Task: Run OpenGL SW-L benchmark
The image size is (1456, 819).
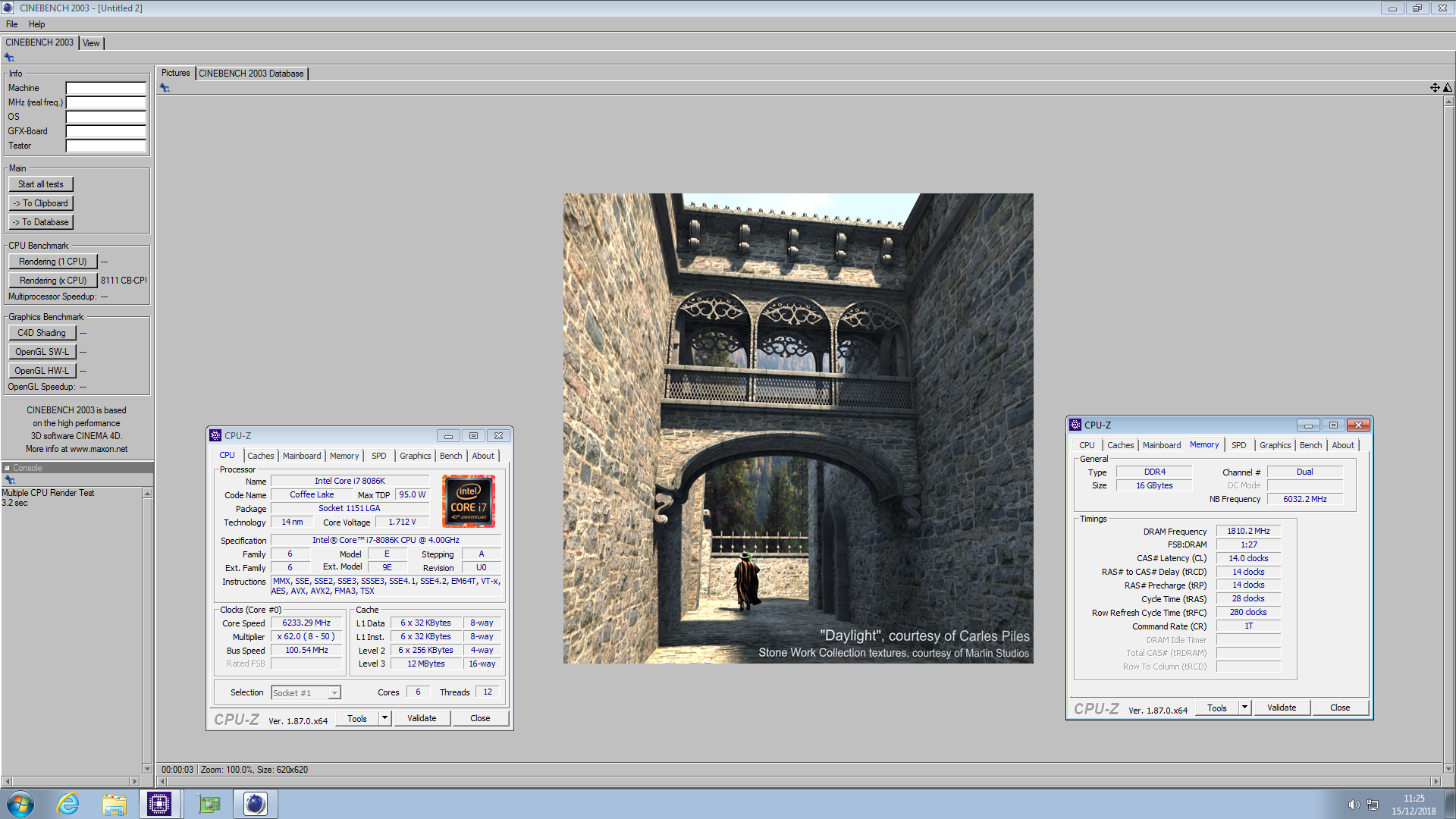Action: click(42, 352)
